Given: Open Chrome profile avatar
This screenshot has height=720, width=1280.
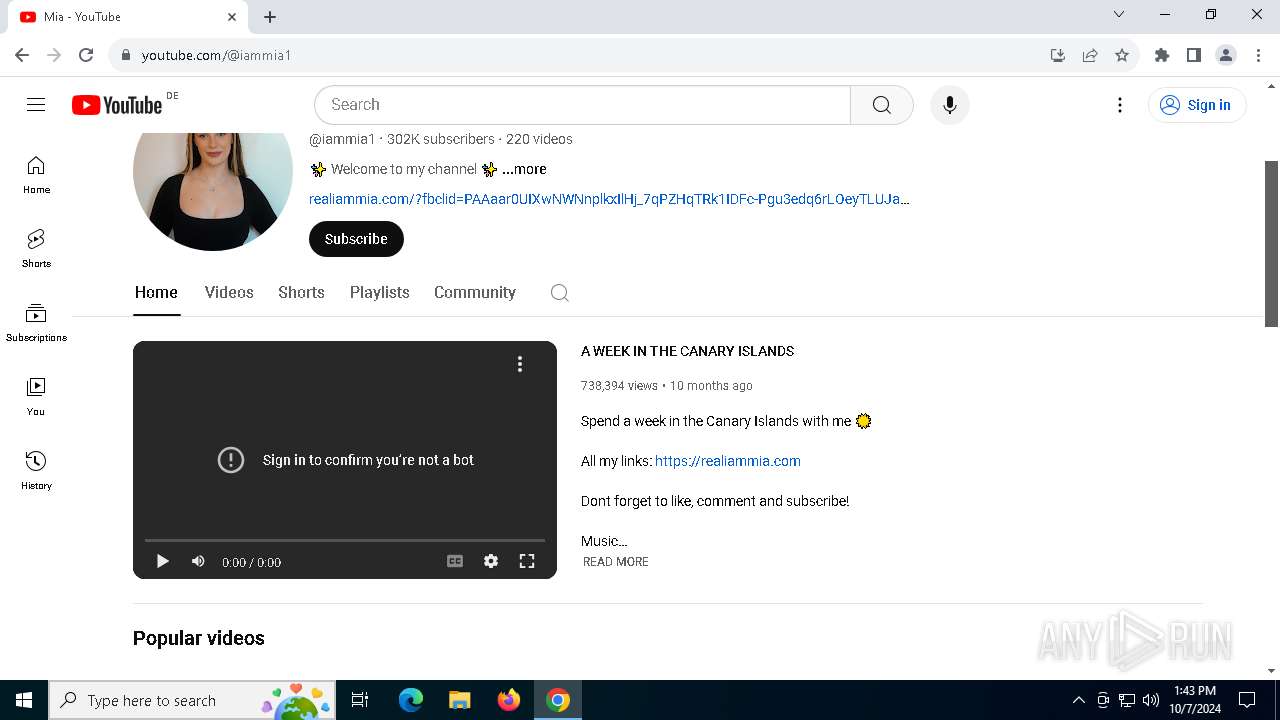Looking at the screenshot, I should click(1226, 55).
